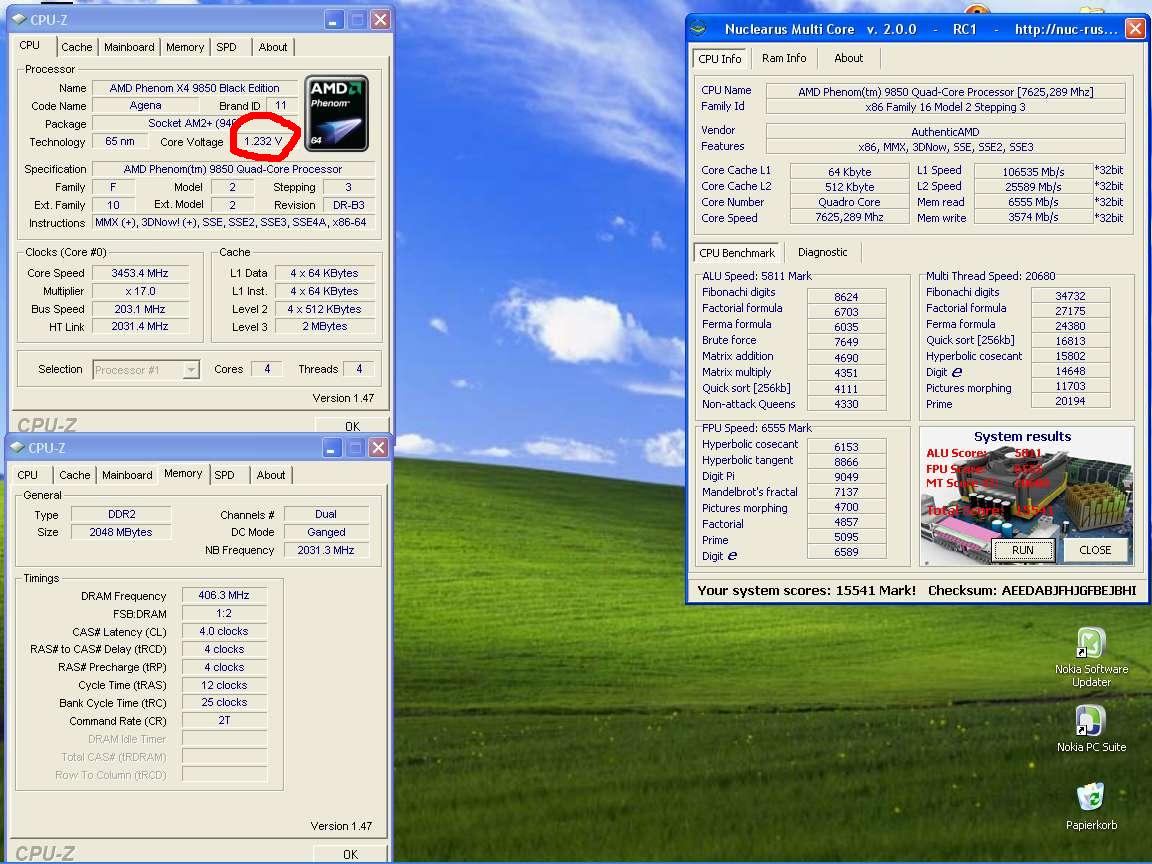Click the Command Rate 2T value
The height and width of the screenshot is (864, 1152).
[x=223, y=721]
